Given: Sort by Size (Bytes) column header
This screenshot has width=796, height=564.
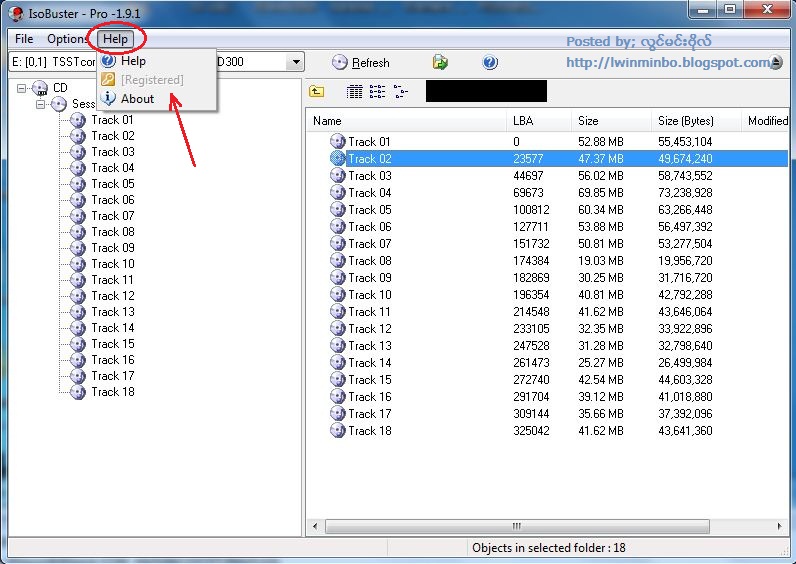Looking at the screenshot, I should pyautogui.click(x=696, y=121).
